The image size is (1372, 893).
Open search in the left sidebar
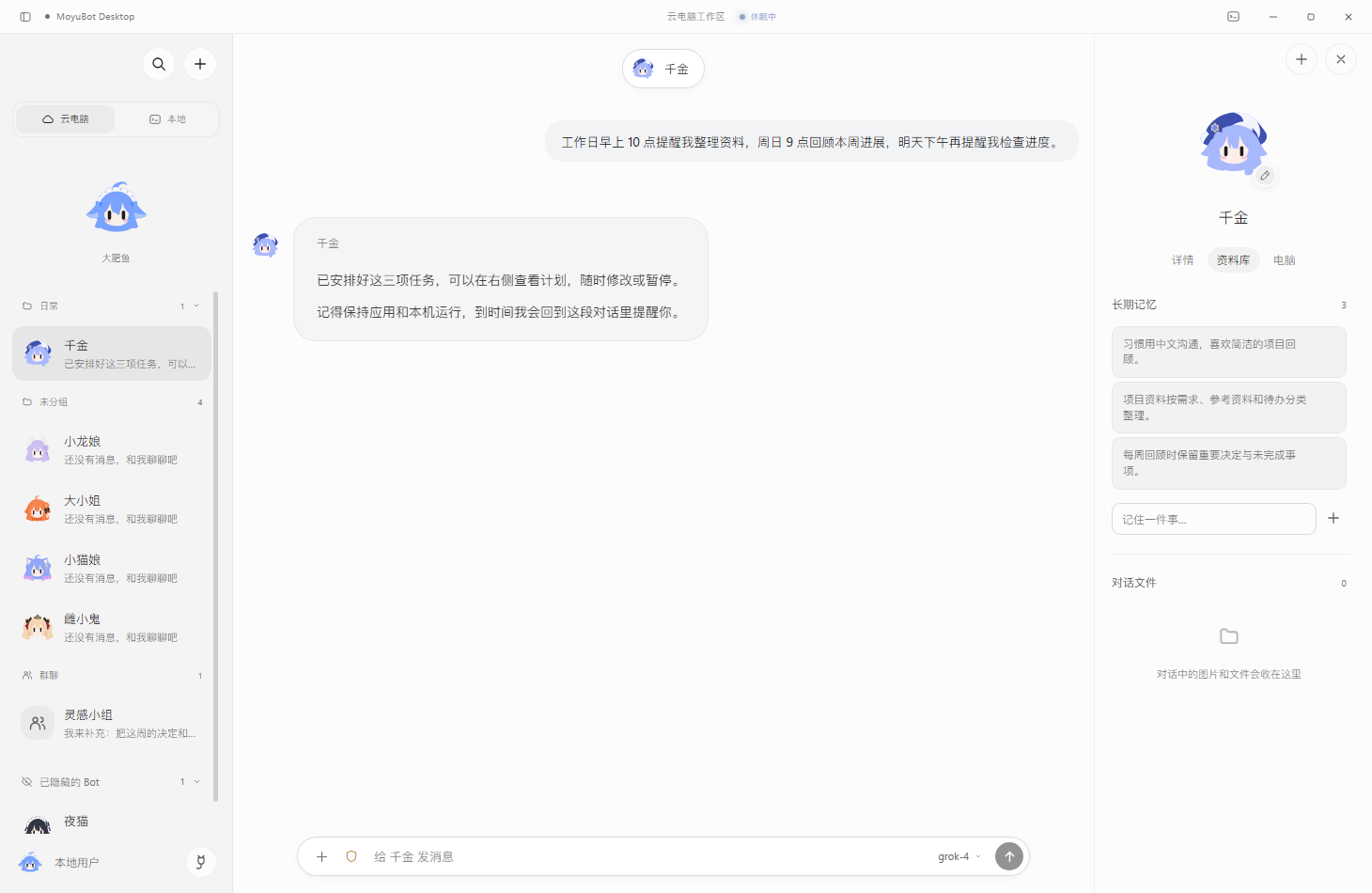tap(159, 64)
